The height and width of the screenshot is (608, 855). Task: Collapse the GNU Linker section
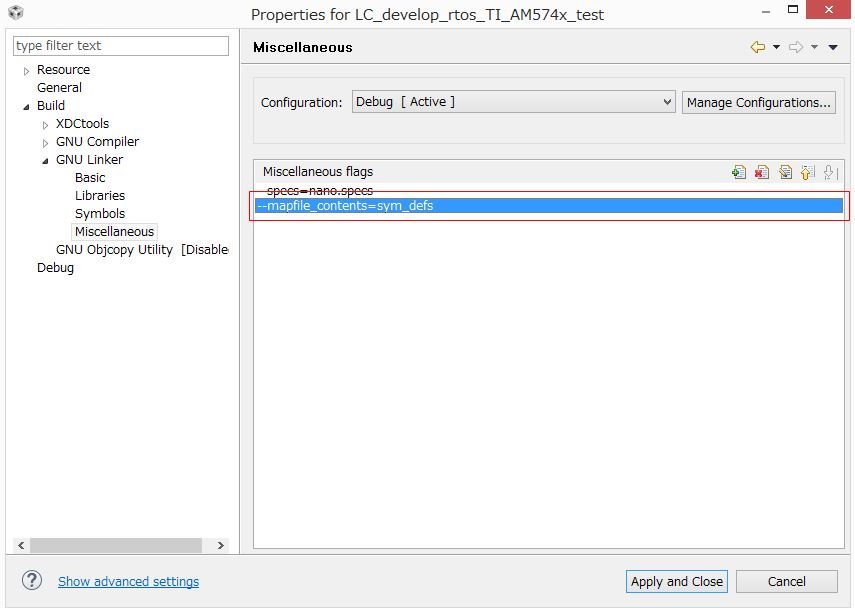(x=44, y=159)
